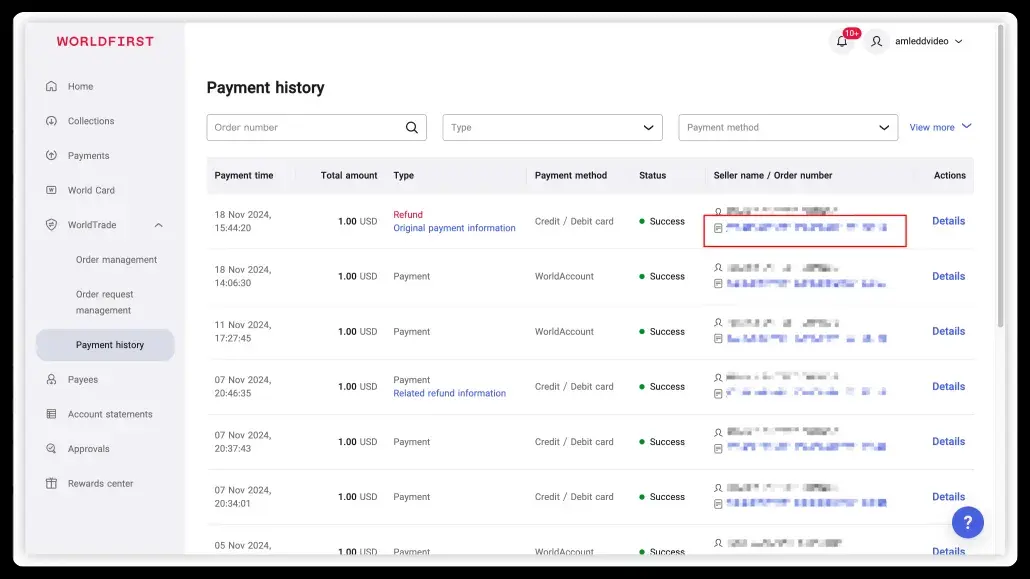Click the user profile avatar icon
The height and width of the screenshot is (579, 1030).
click(877, 42)
